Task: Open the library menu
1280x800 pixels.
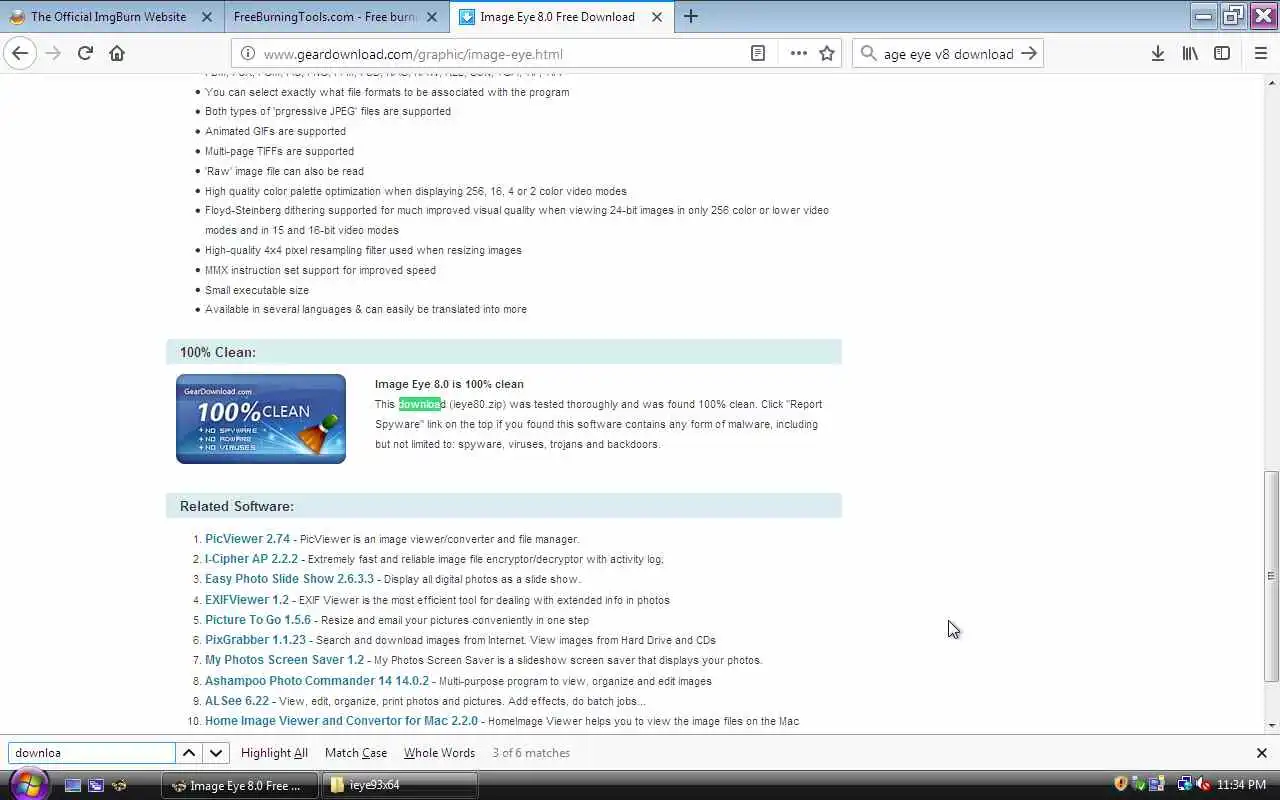Action: (x=1190, y=54)
